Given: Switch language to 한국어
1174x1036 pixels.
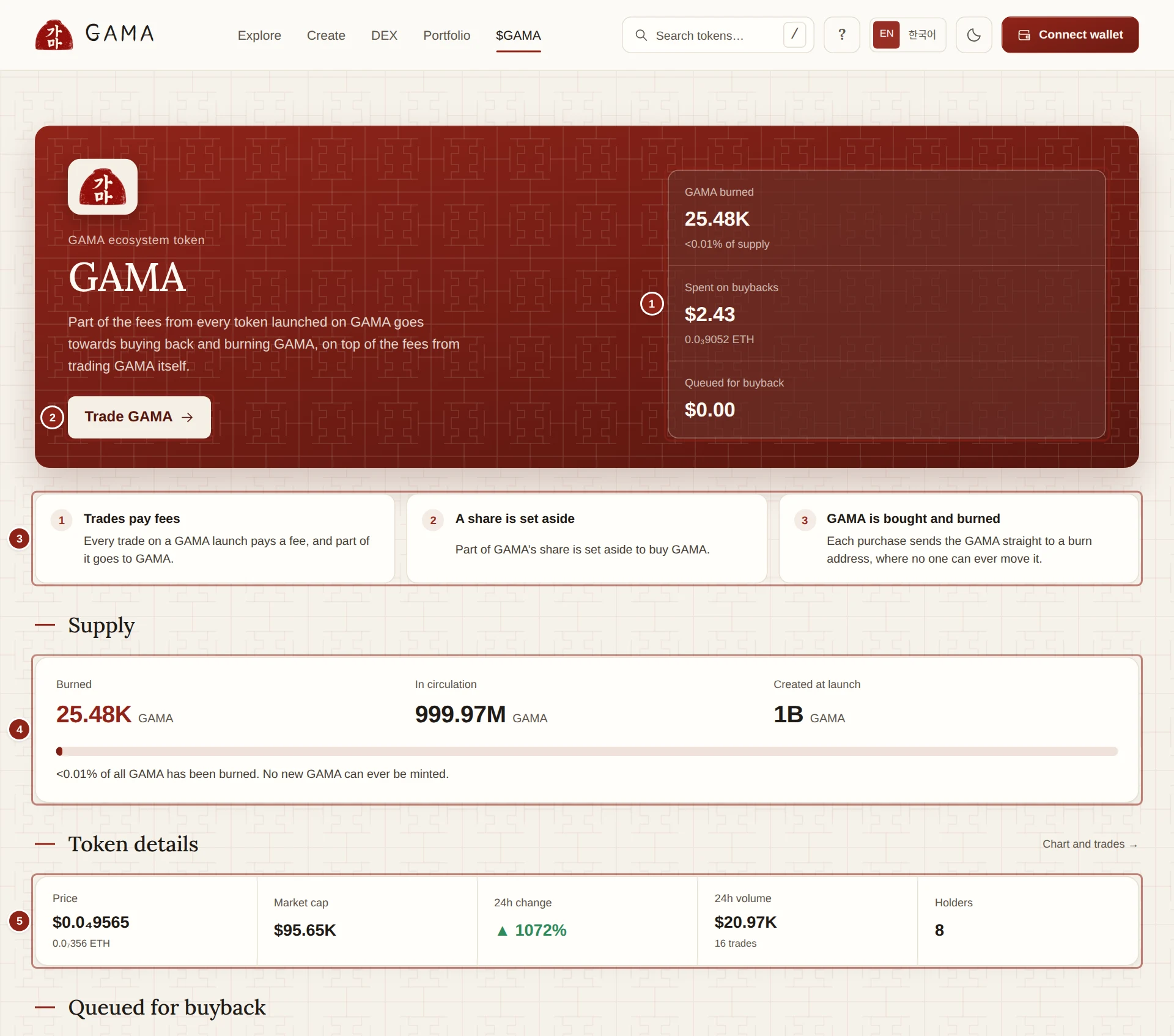Looking at the screenshot, I should pos(922,35).
